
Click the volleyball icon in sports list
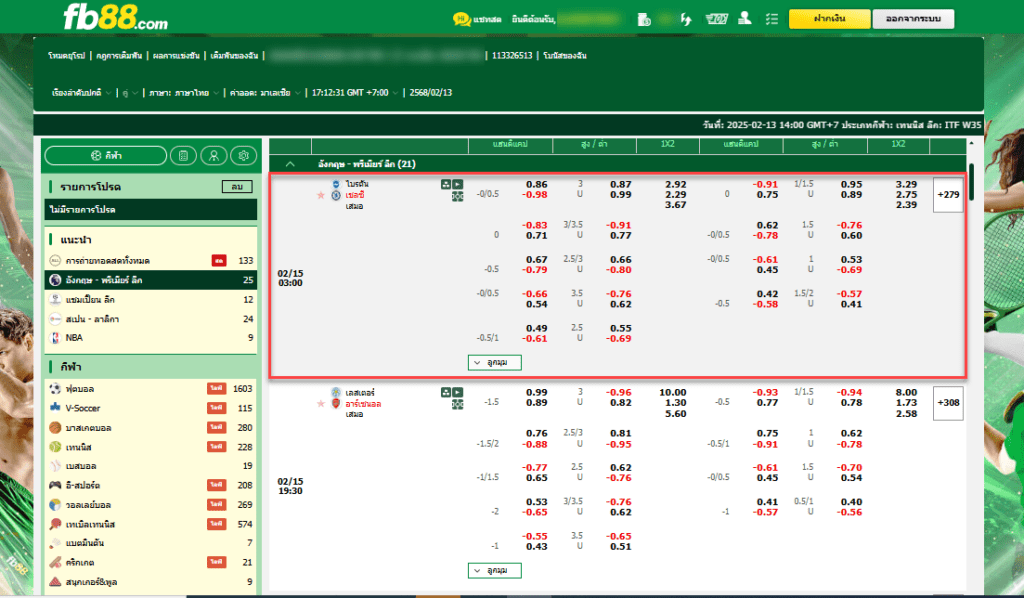pos(56,505)
